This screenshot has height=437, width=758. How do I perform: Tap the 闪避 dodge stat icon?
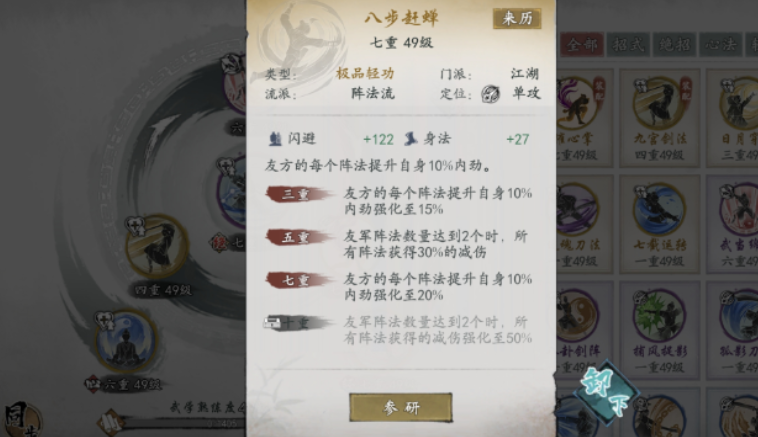275,139
